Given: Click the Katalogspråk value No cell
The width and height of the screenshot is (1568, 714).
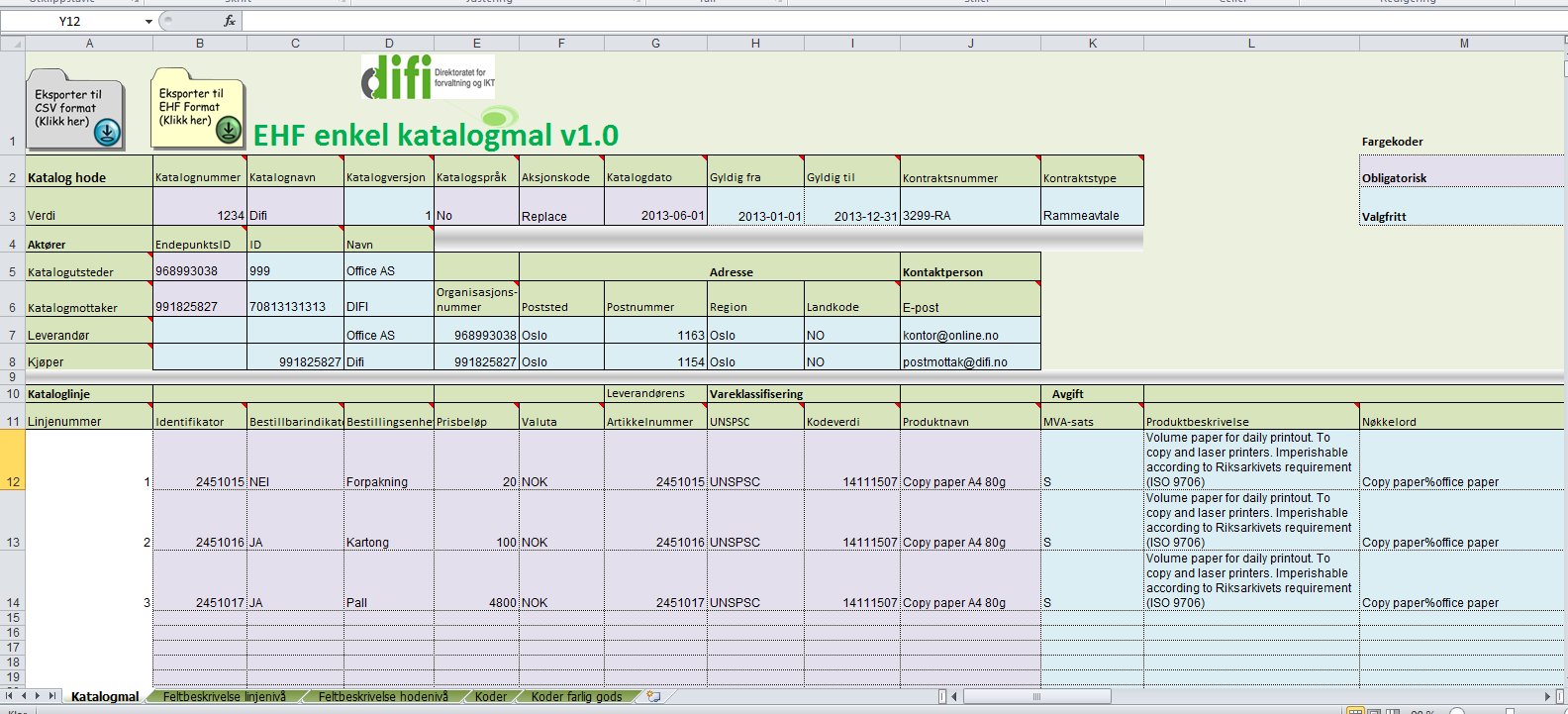Looking at the screenshot, I should point(476,206).
